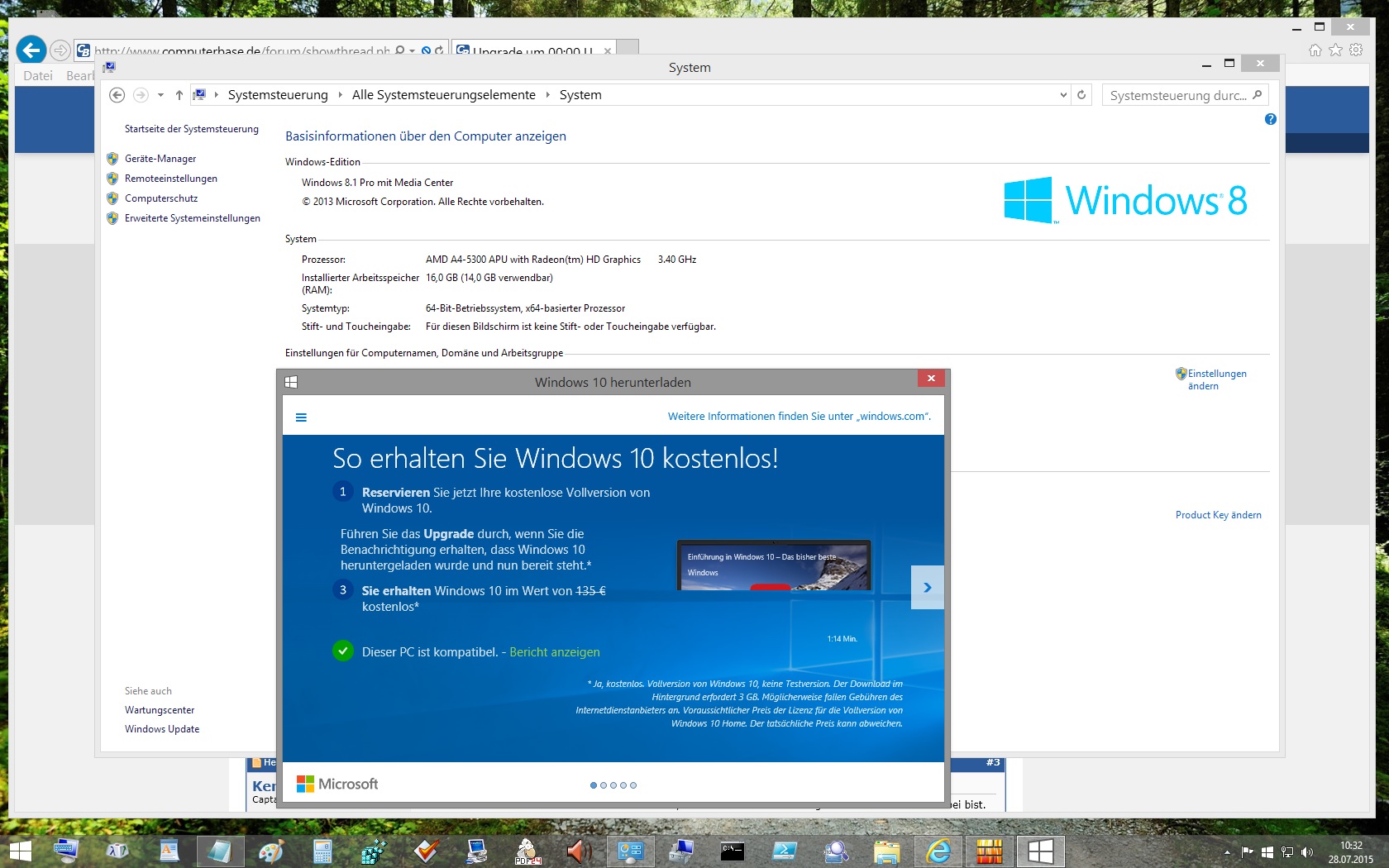Open Computerschutz from the sidebar

coord(161,198)
